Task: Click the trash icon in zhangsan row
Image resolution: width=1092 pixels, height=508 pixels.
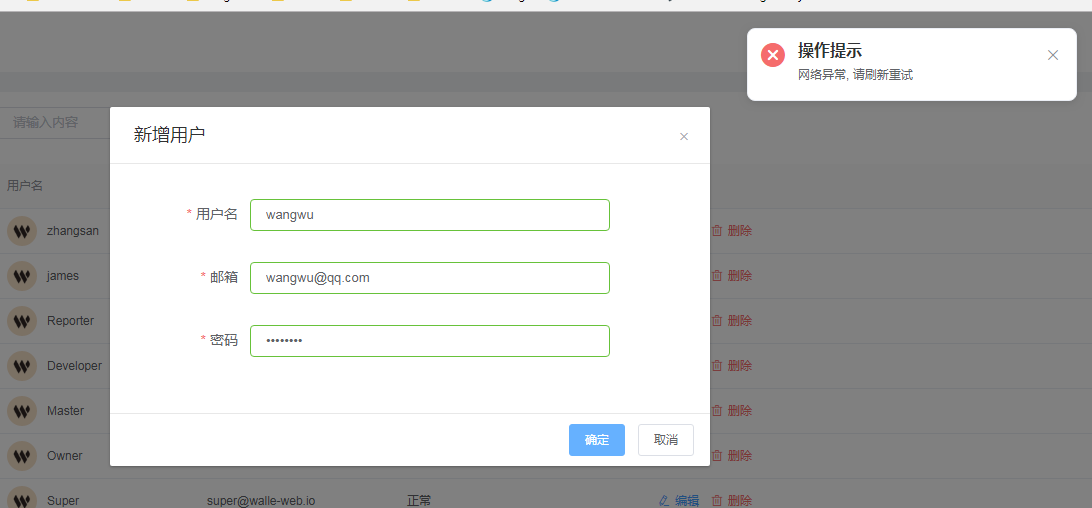Action: [717, 231]
